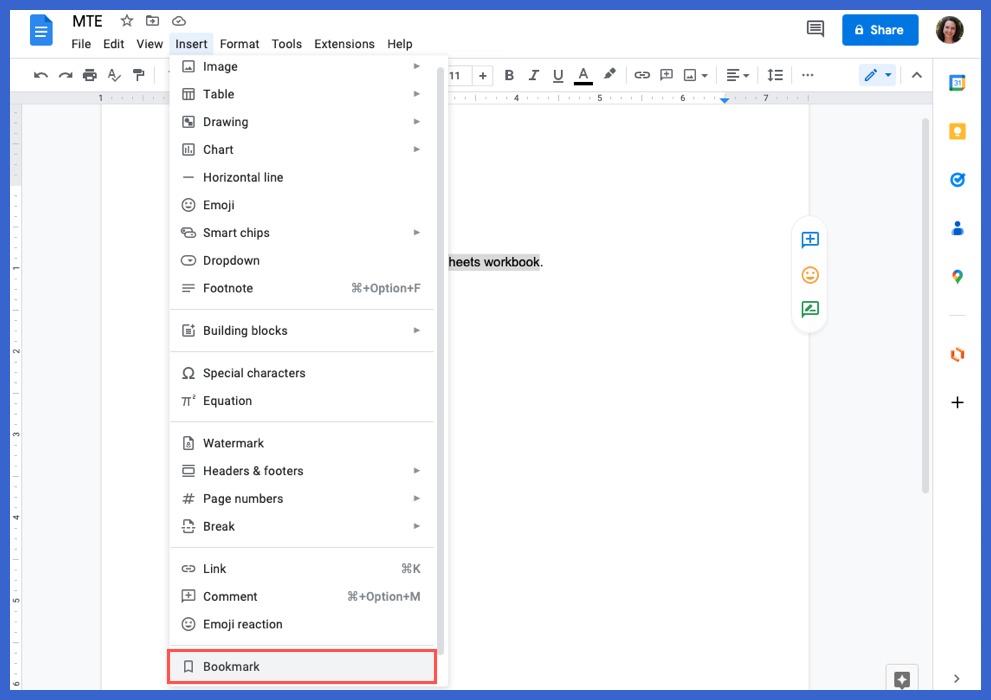Toggle italic formatting
This screenshot has height=700, width=991.
click(x=533, y=75)
